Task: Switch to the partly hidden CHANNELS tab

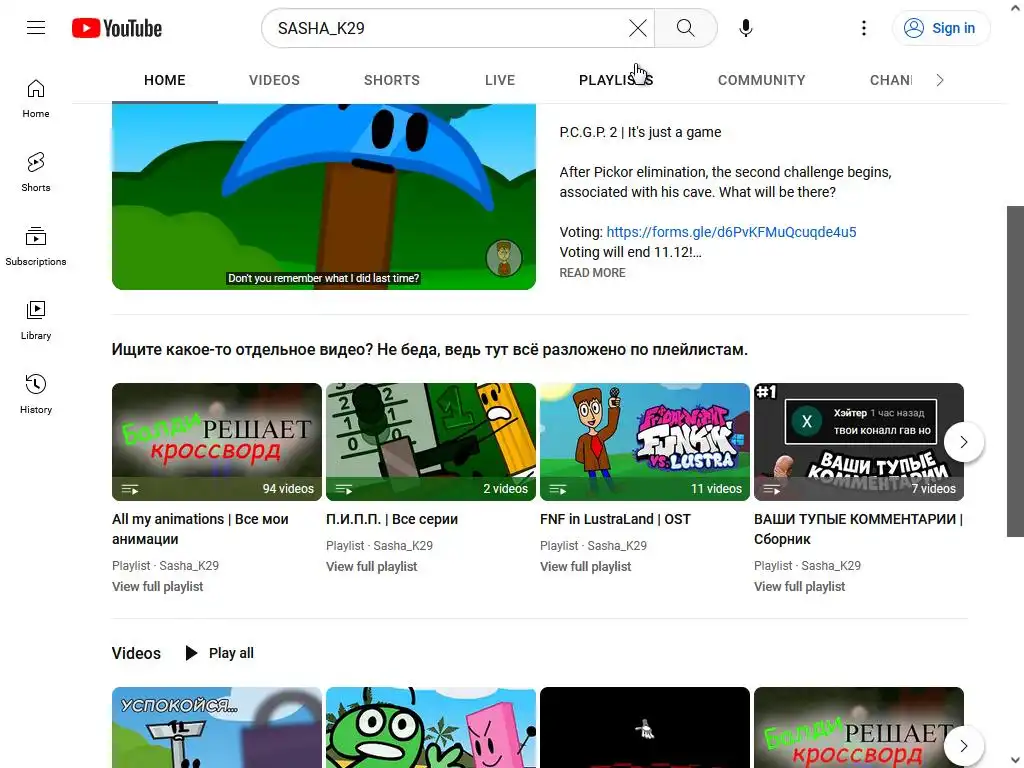Action: pyautogui.click(x=891, y=80)
